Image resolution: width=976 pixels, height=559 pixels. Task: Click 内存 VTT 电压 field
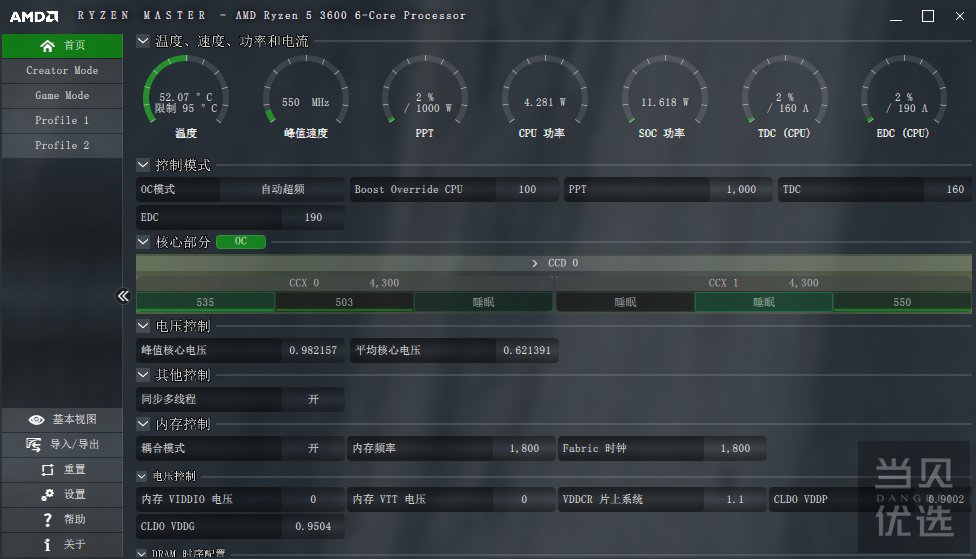tap(451, 499)
